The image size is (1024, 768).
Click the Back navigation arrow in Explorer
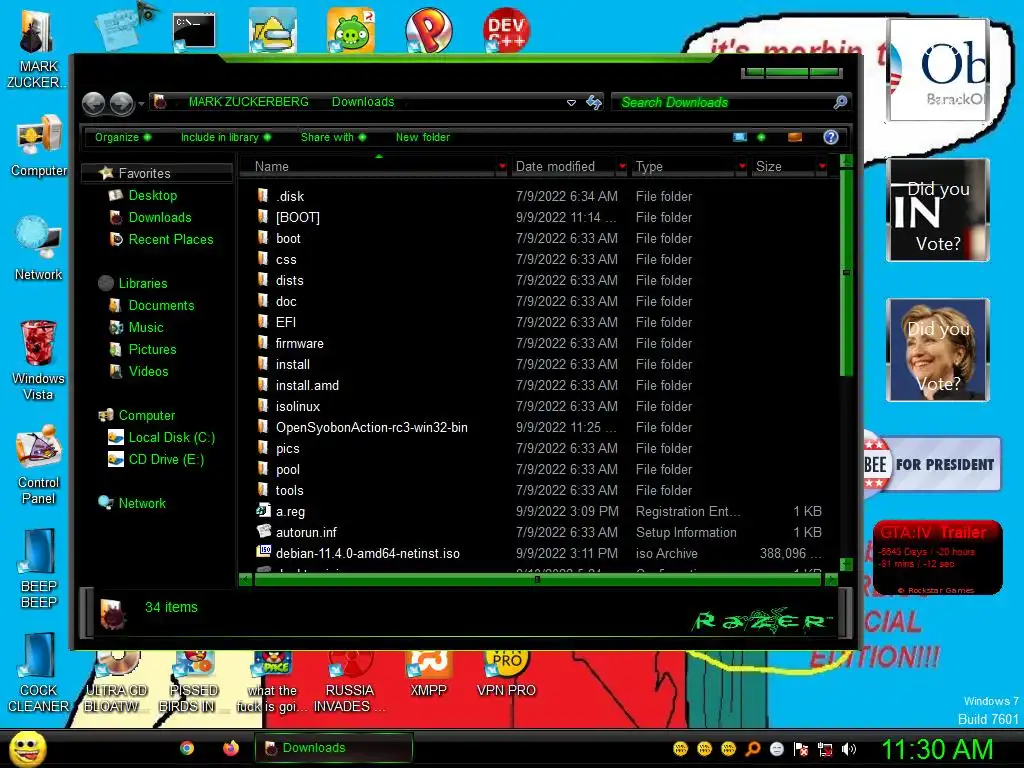[x=93, y=103]
